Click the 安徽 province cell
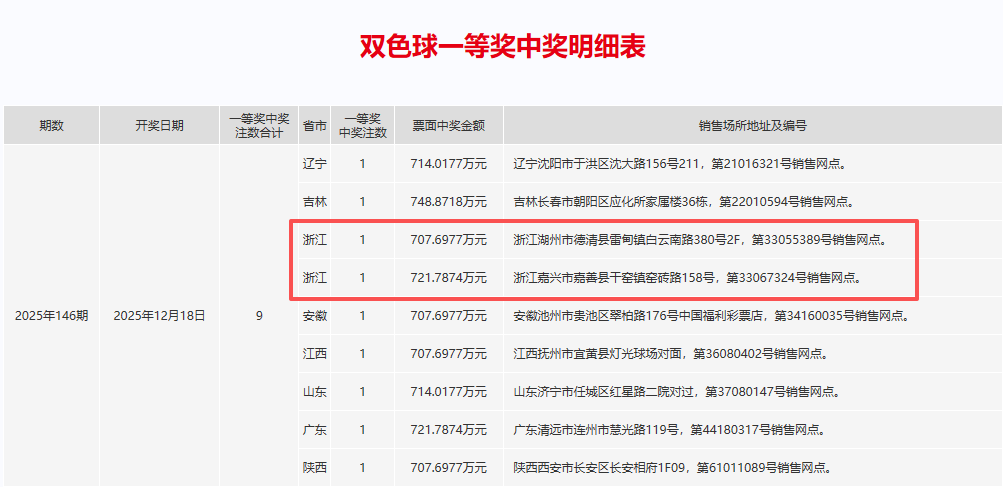This screenshot has height=487, width=1003. click(314, 316)
